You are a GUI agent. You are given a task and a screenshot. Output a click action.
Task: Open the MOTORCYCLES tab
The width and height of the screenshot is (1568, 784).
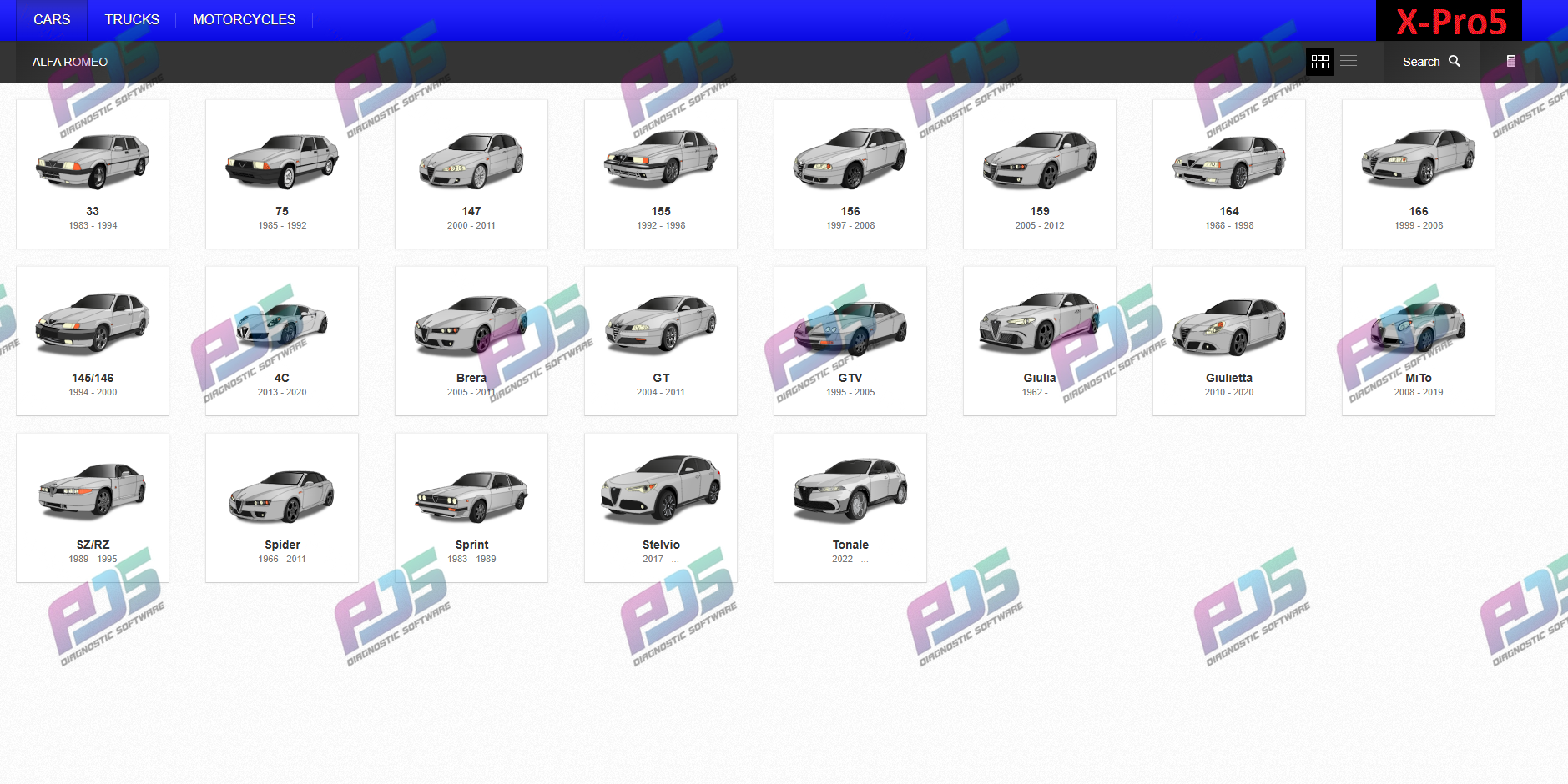(x=245, y=19)
